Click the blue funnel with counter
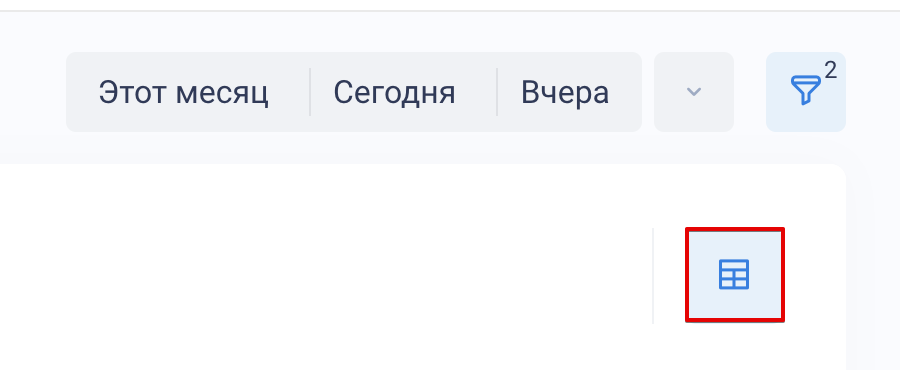 pyautogui.click(x=805, y=92)
